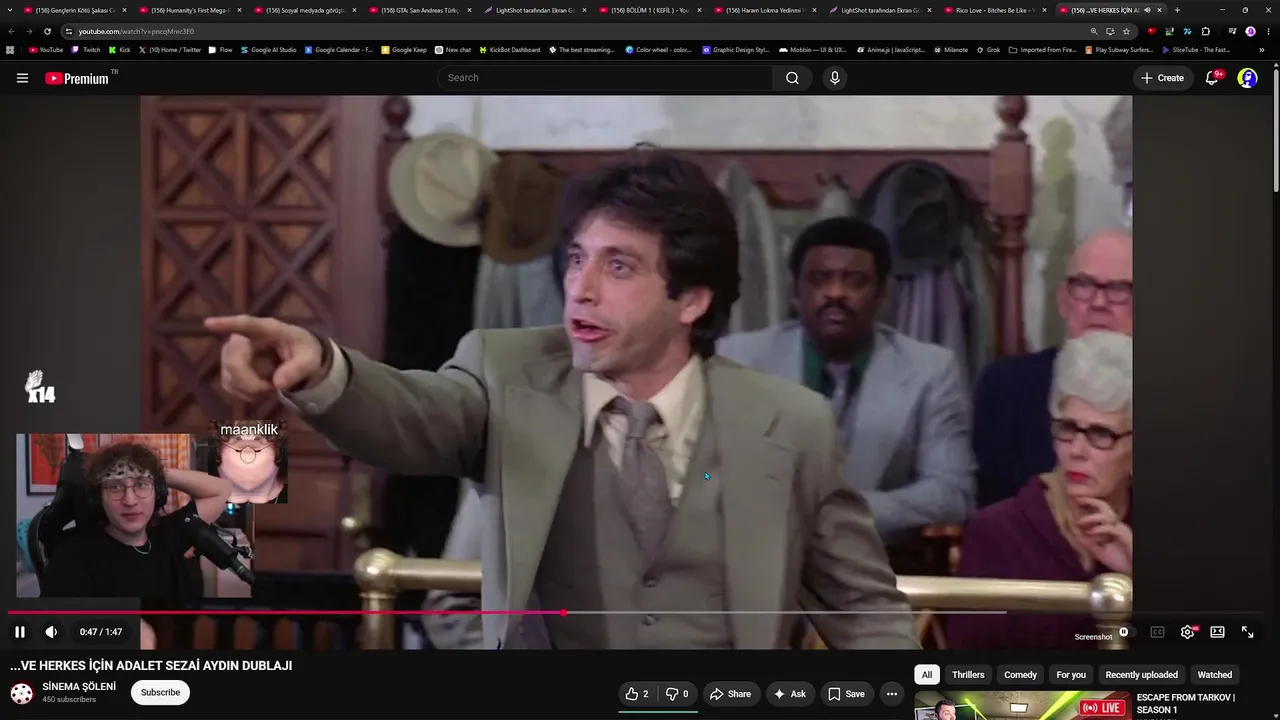Turn on closed captions

[x=1157, y=632]
